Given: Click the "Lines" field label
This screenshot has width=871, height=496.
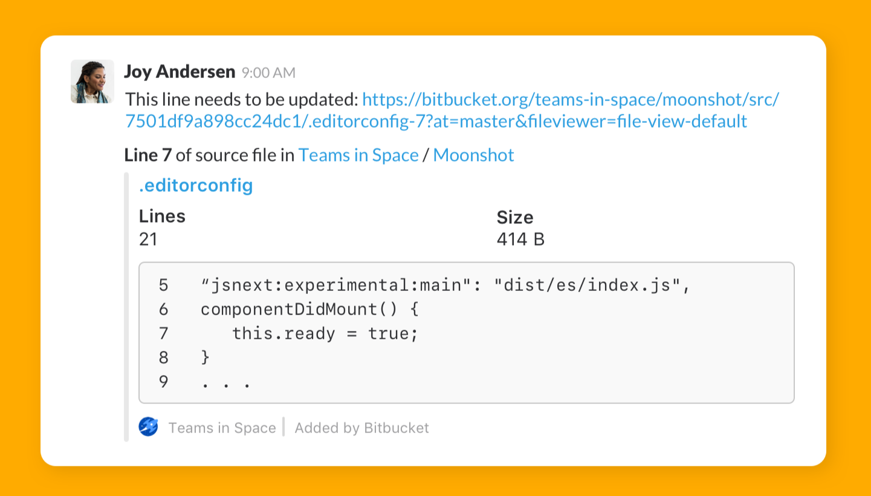Looking at the screenshot, I should click(162, 216).
